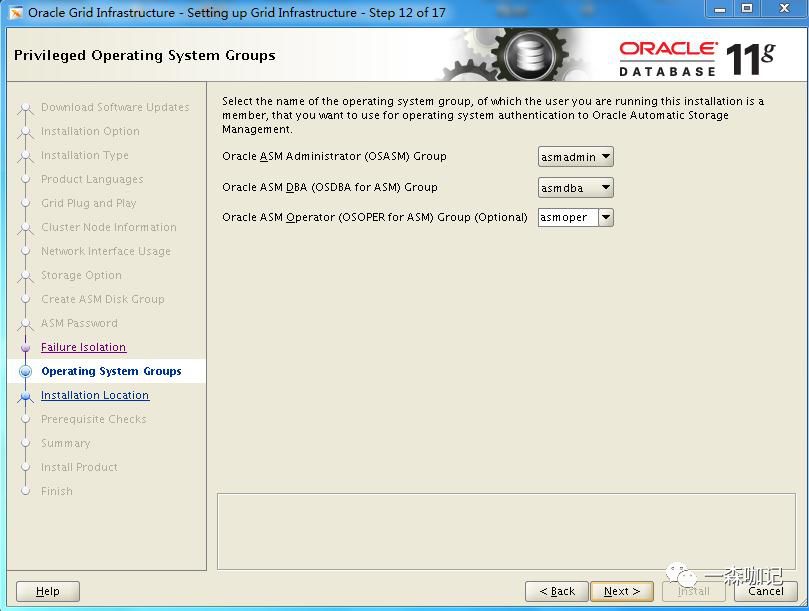Screen dimensions: 809x611
Task: Cancel the Grid Infrastructure installation
Action: click(766, 591)
